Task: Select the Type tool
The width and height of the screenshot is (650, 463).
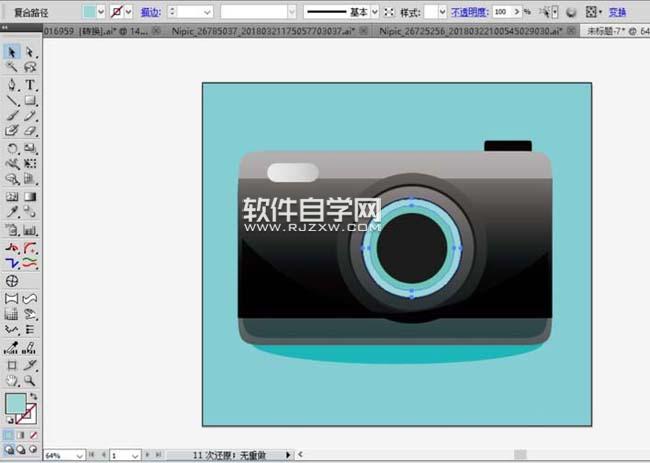Action: tap(29, 85)
